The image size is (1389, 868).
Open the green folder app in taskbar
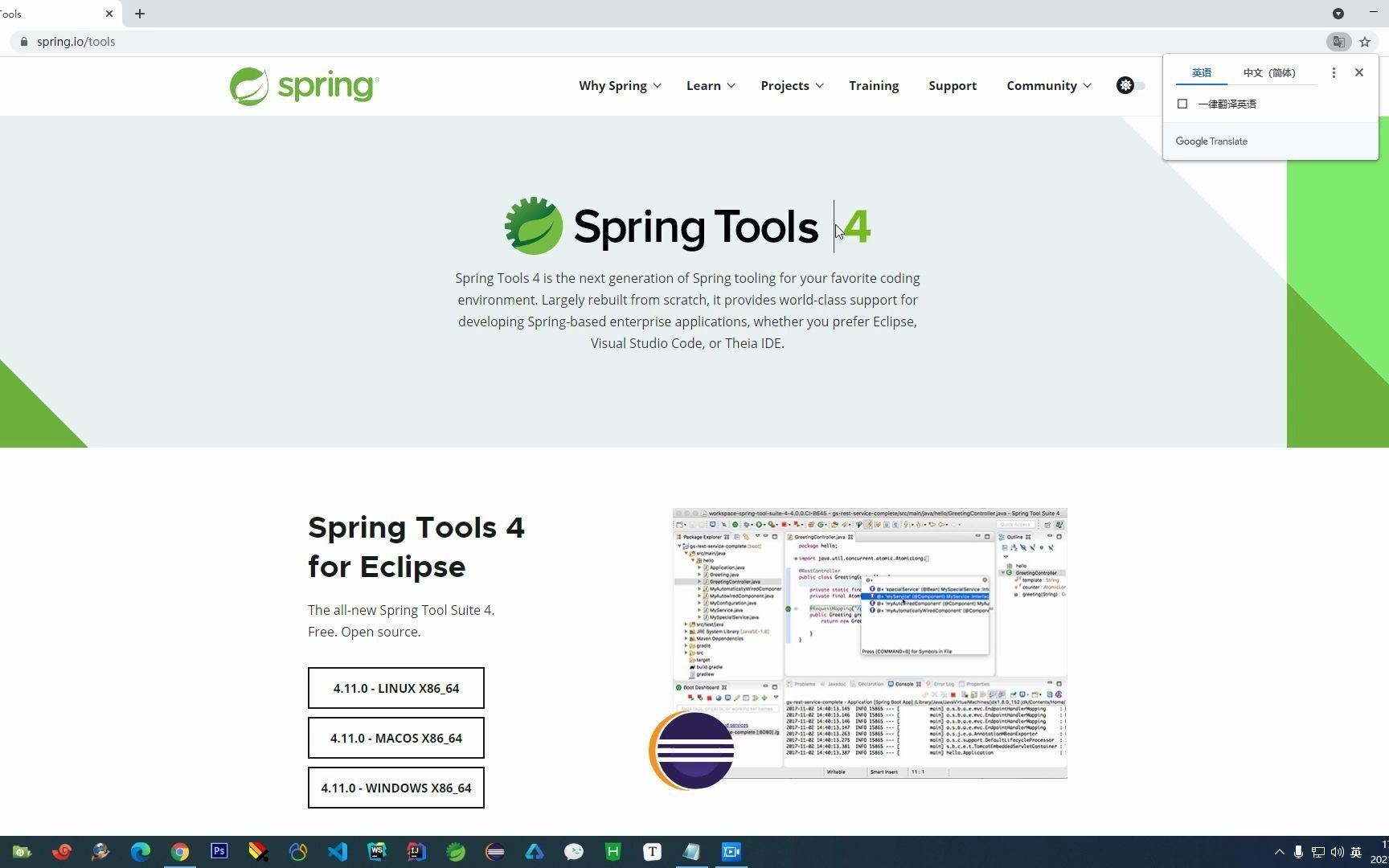click(x=23, y=852)
